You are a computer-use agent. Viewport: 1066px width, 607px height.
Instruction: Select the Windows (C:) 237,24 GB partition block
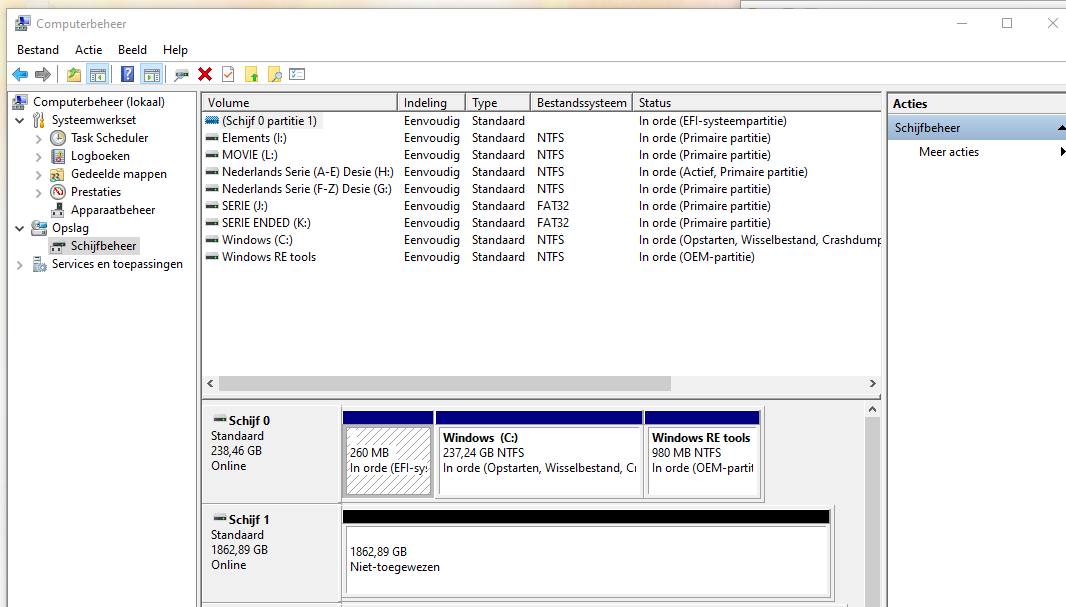pos(539,453)
